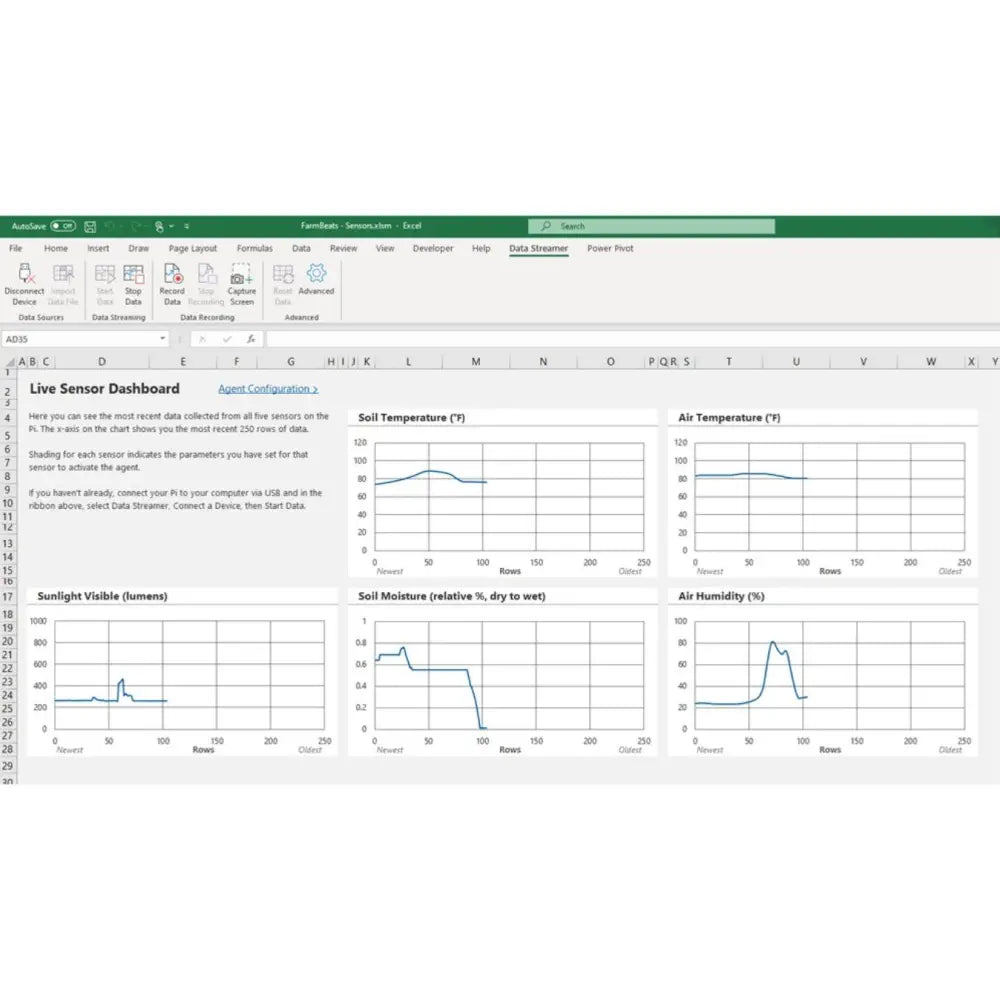The height and width of the screenshot is (1000, 1000).
Task: Expand the Name Box dropdown arrow
Action: 162,339
